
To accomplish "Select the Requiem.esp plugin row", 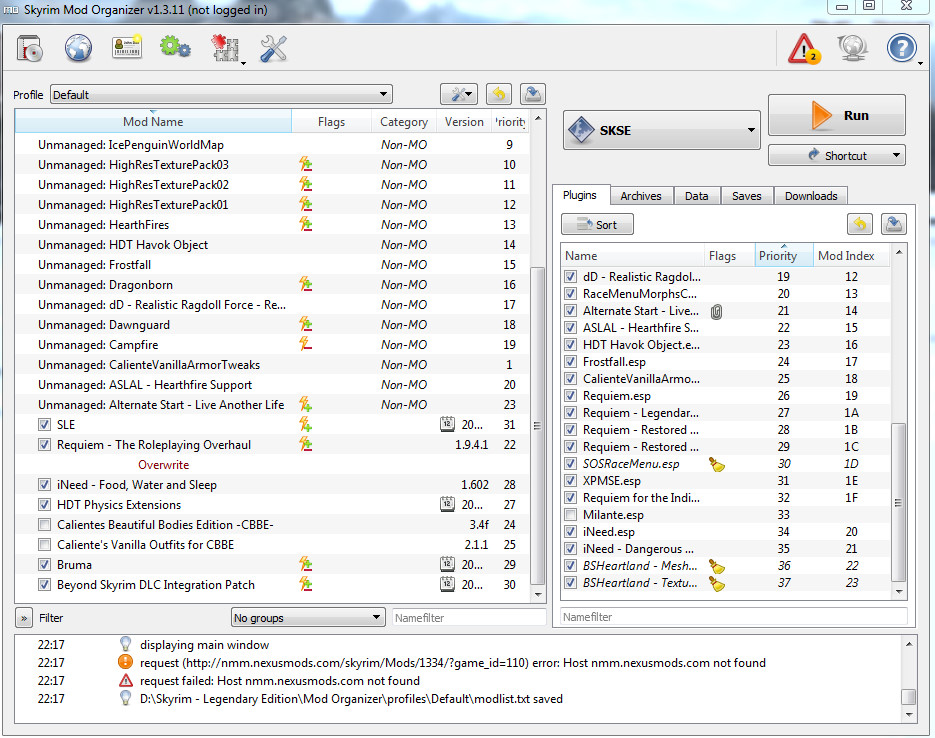I will click(x=726, y=396).
